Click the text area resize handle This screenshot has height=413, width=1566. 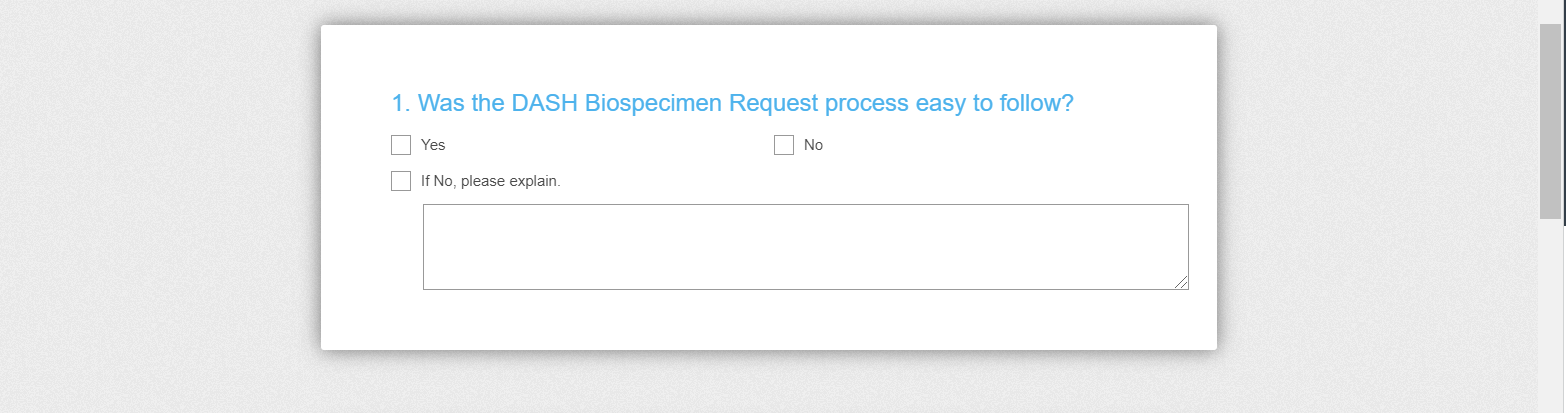coord(1182,283)
